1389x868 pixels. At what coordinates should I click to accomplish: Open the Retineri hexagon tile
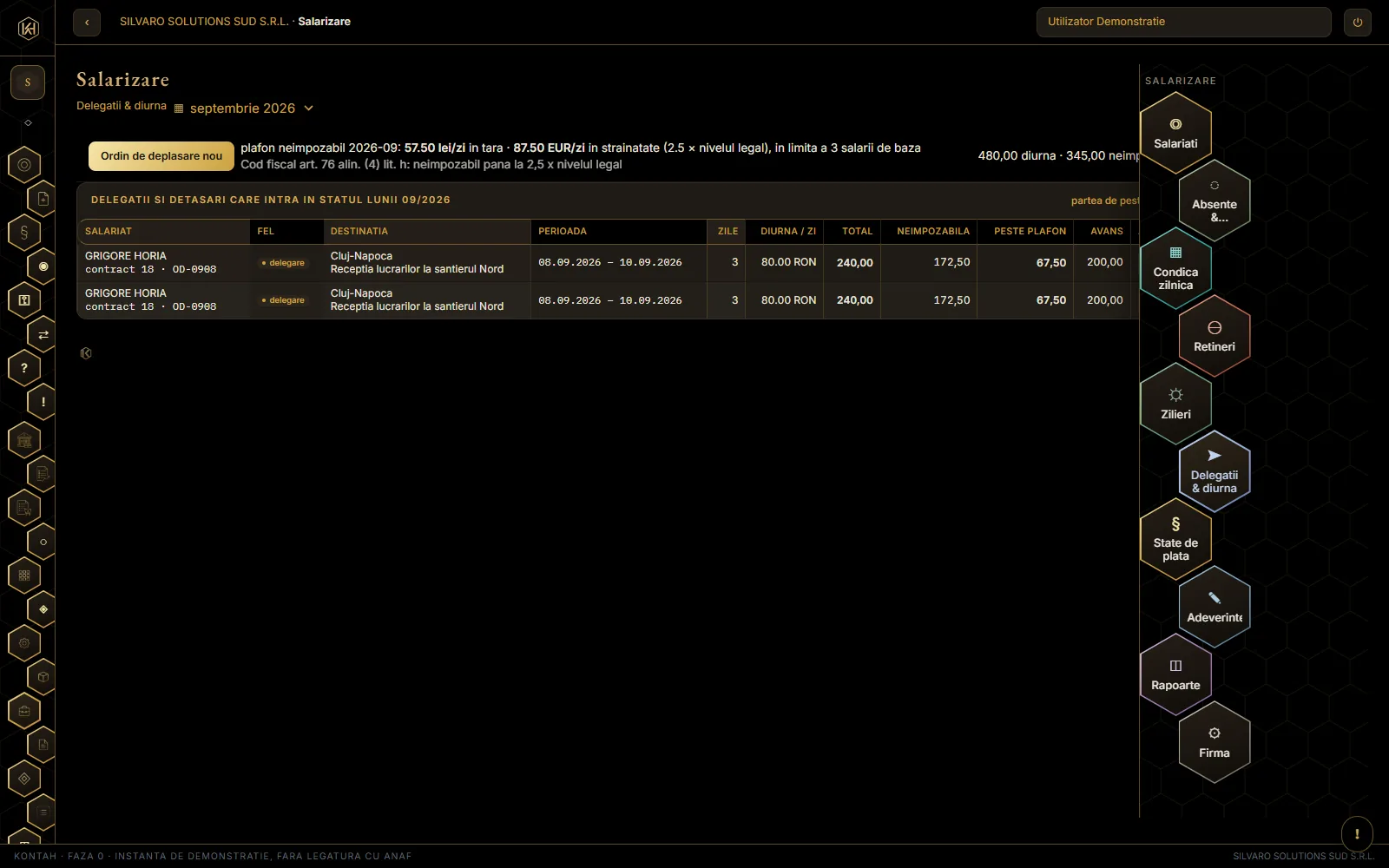coord(1215,336)
